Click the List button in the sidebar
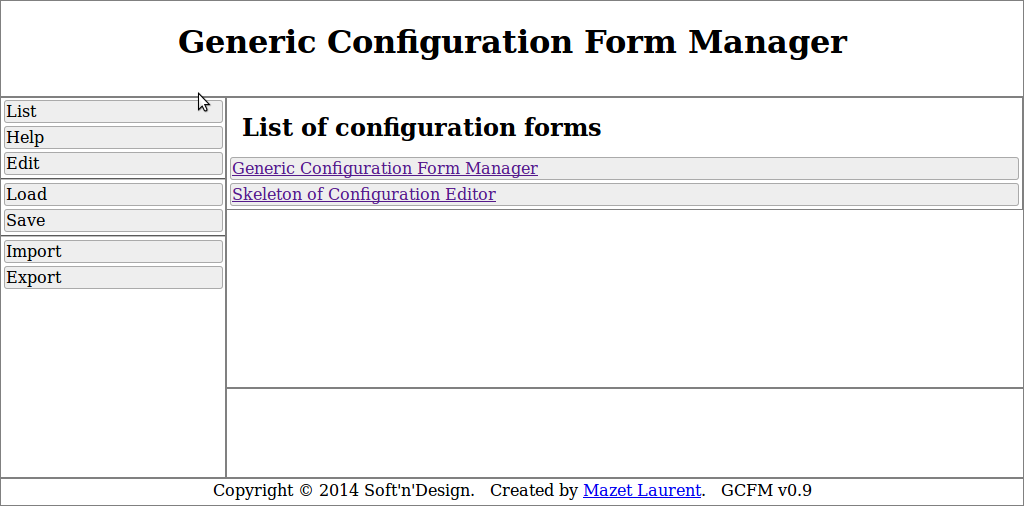This screenshot has height=506, width=1024. tap(113, 111)
